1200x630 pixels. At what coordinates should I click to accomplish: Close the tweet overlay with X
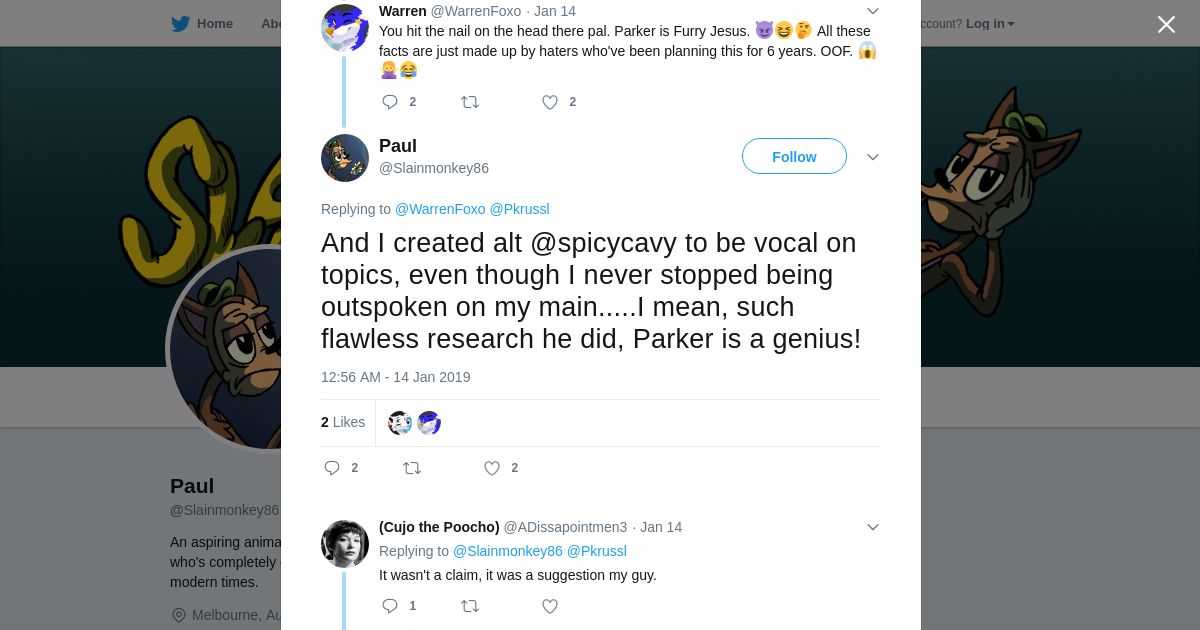click(1166, 24)
